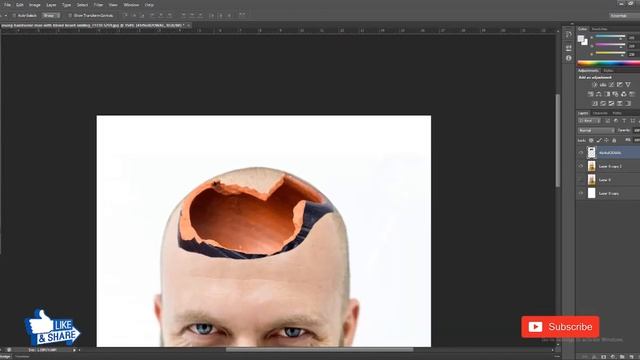Click the Add layer style fx icon
The width and height of the screenshot is (640, 360).
click(594, 357)
